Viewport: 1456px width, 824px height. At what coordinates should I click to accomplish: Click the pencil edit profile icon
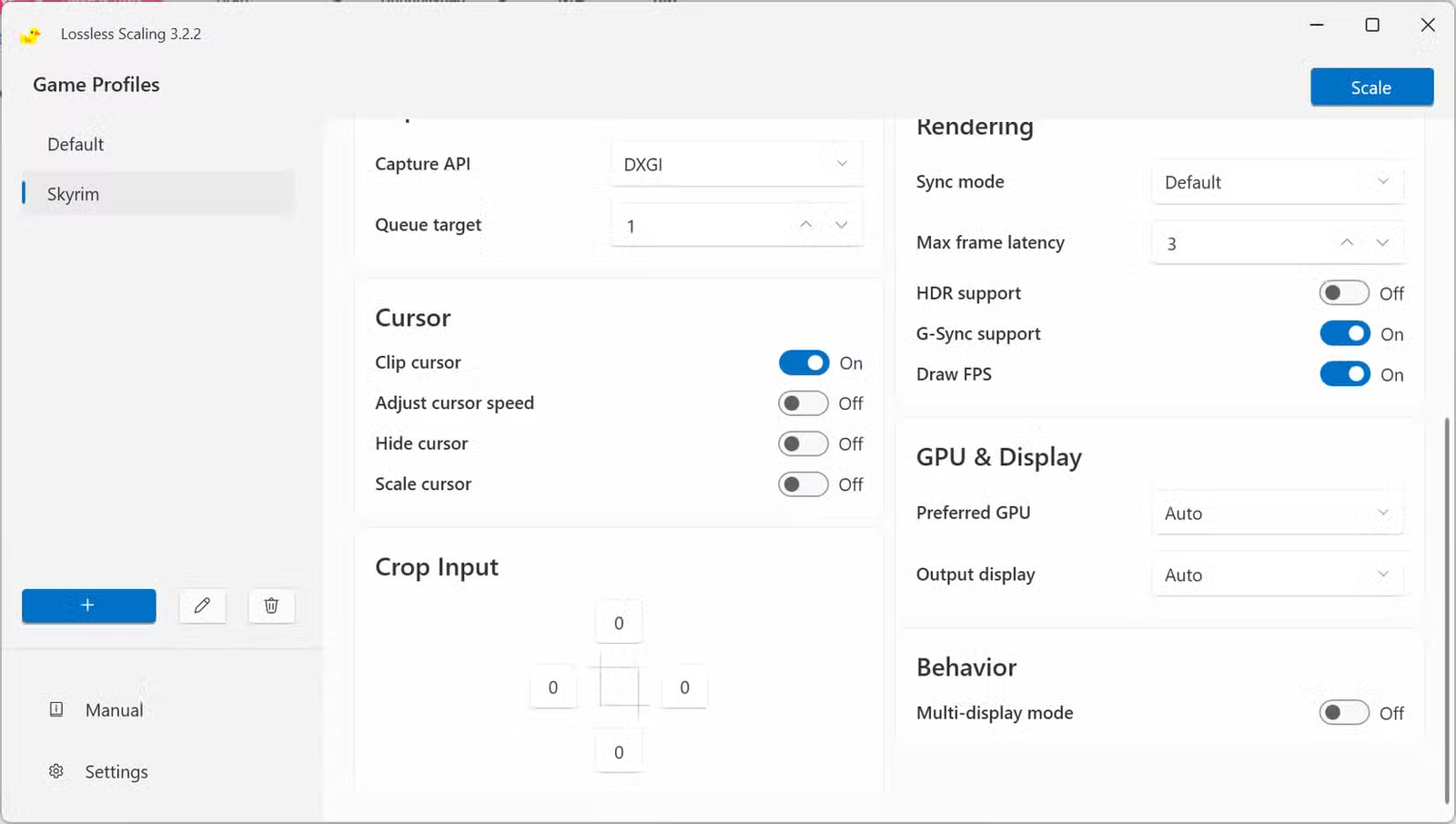pyautogui.click(x=202, y=605)
